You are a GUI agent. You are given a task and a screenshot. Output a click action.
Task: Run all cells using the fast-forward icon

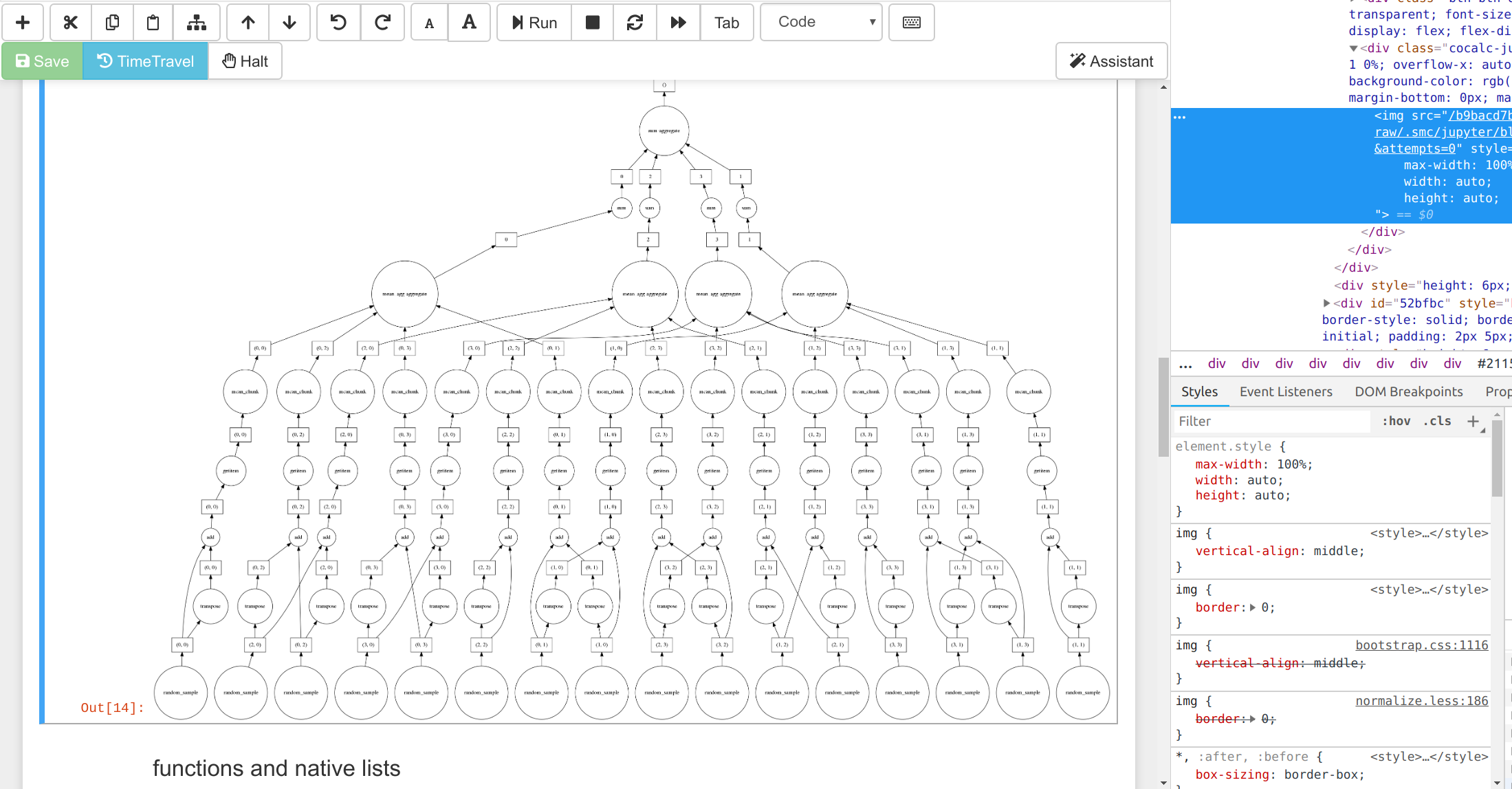click(678, 22)
